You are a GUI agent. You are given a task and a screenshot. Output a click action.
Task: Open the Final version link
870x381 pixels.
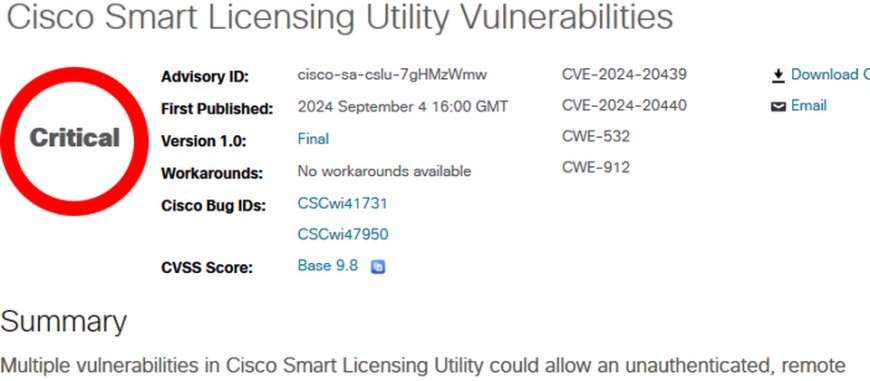click(x=313, y=139)
